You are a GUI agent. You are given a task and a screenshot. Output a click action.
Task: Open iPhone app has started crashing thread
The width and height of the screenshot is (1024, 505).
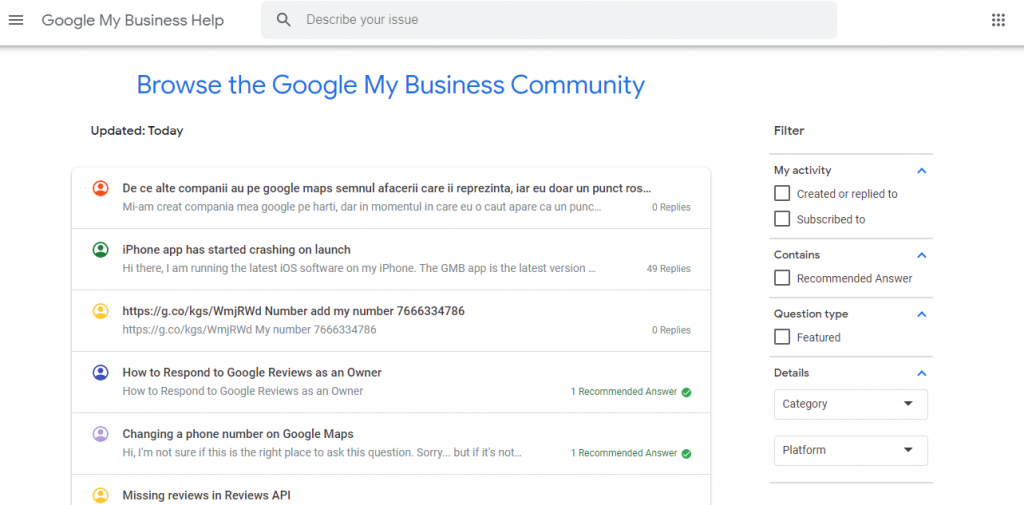click(236, 250)
